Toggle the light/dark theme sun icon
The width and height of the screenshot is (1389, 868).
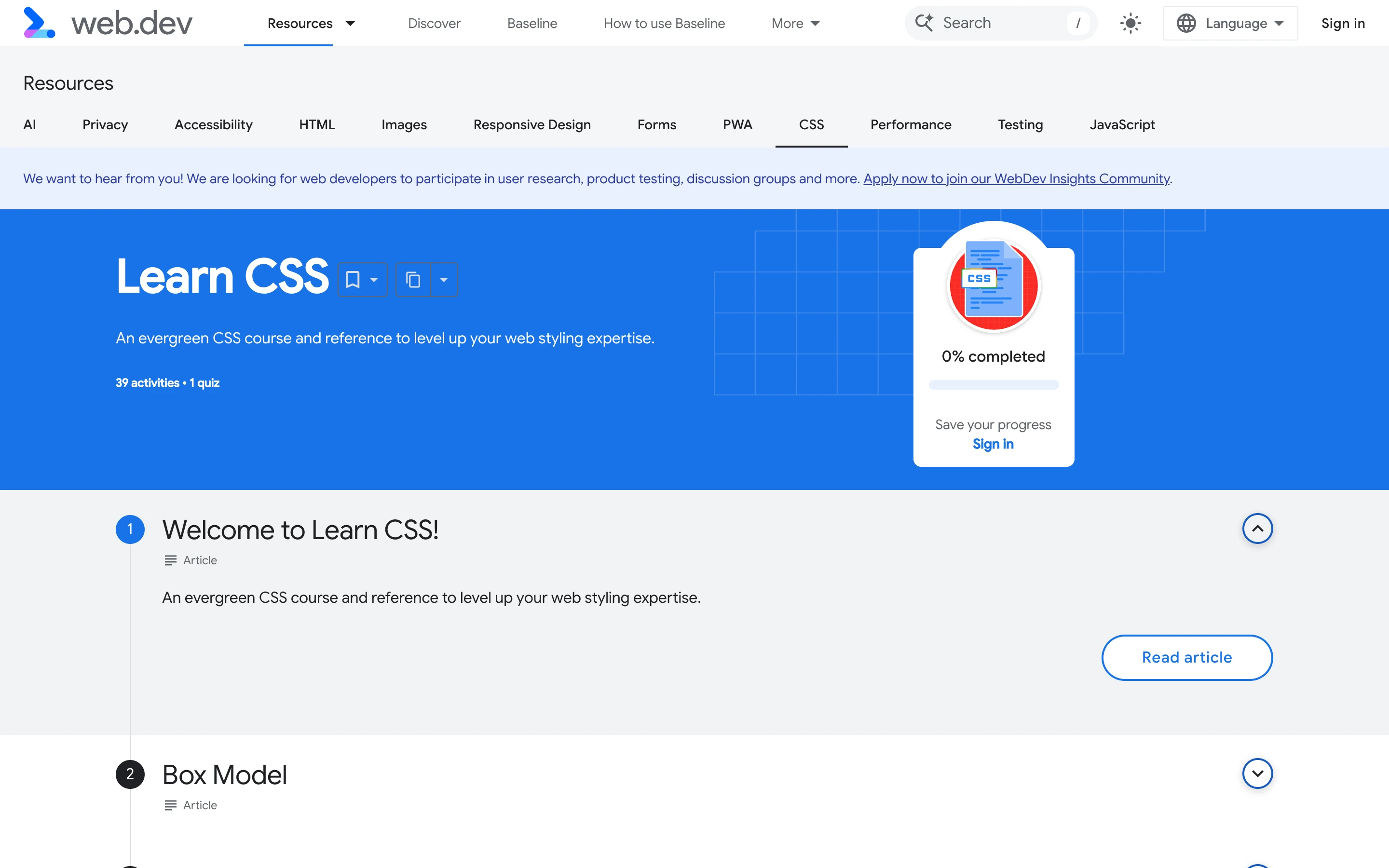tap(1130, 24)
